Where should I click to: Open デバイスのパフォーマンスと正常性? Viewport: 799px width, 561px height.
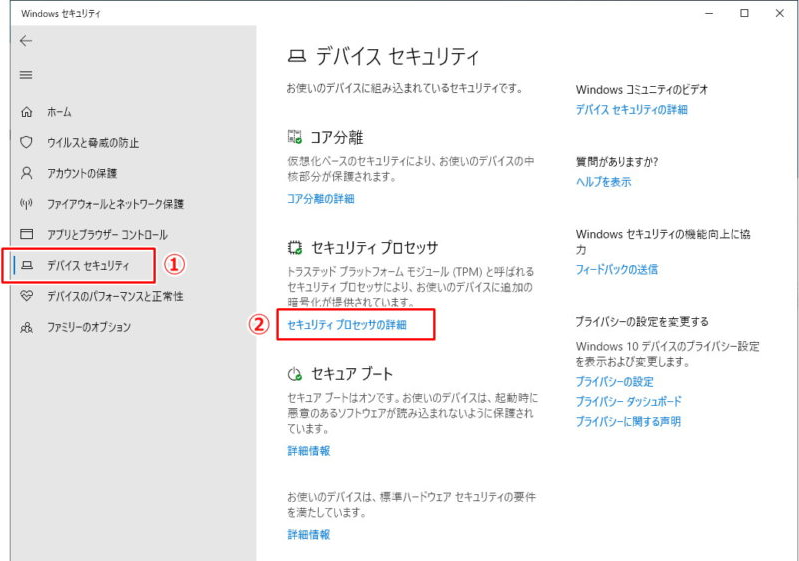[115, 296]
